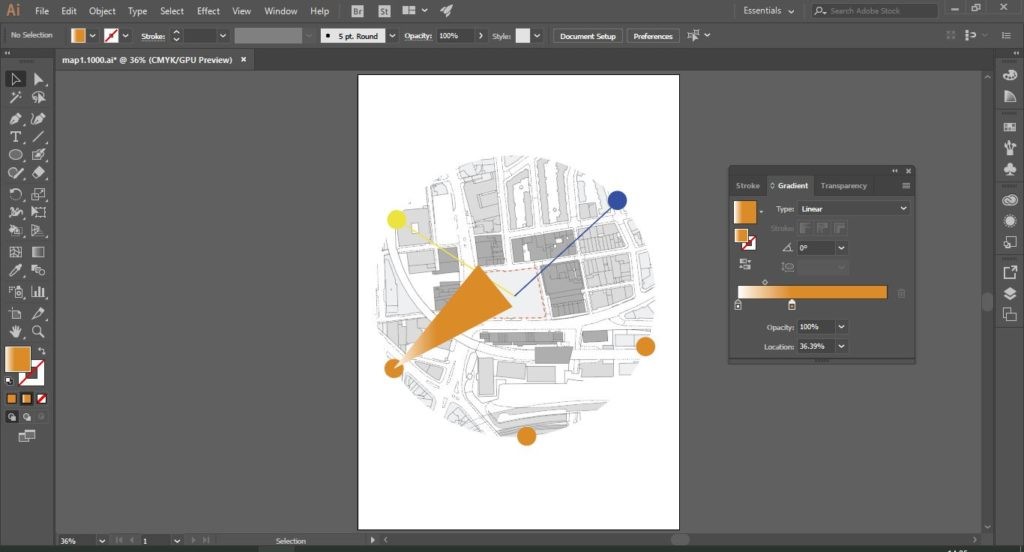Open the Window menu
This screenshot has height=552, width=1024.
point(281,11)
